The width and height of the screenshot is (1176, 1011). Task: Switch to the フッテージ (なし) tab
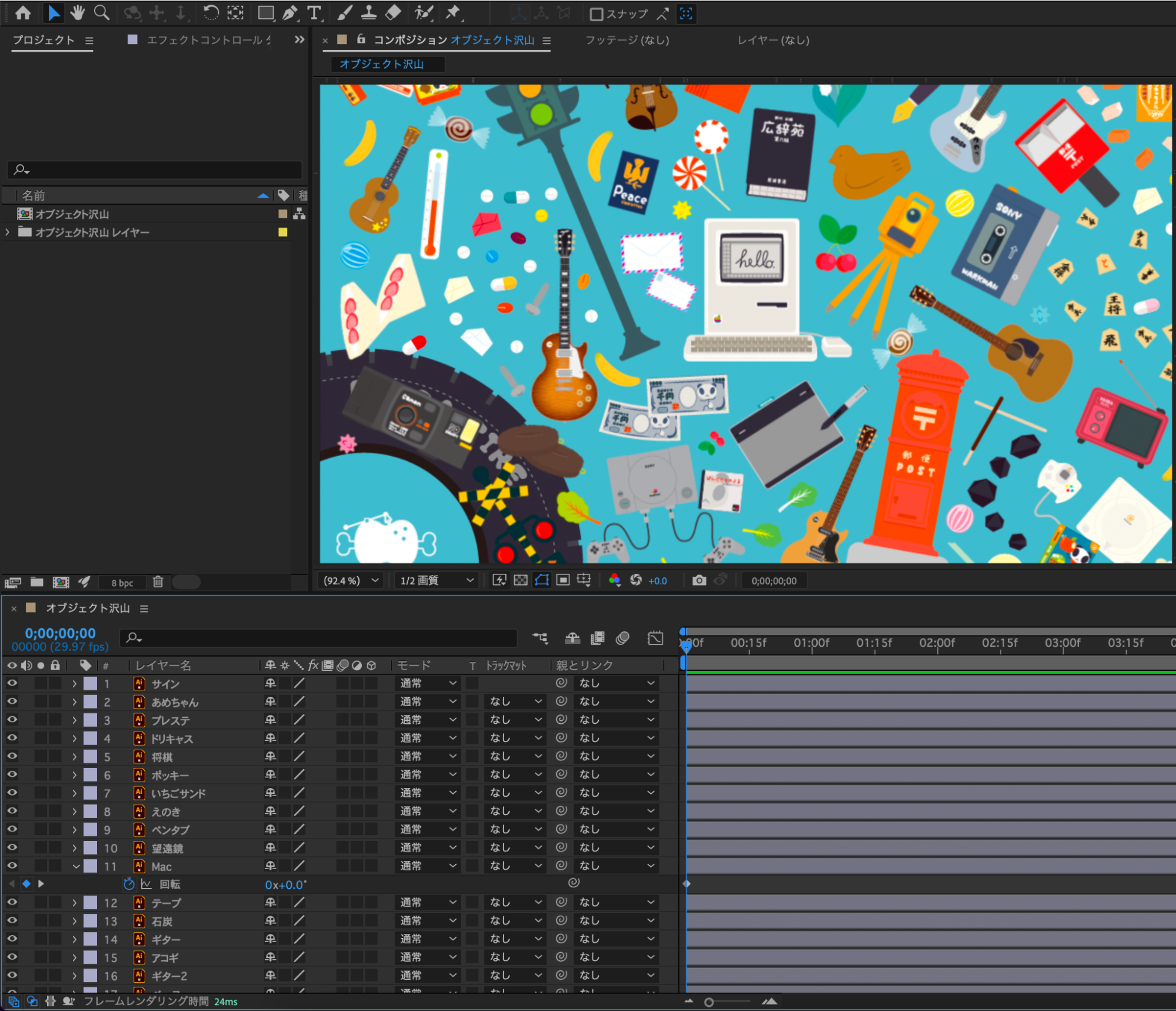point(627,40)
